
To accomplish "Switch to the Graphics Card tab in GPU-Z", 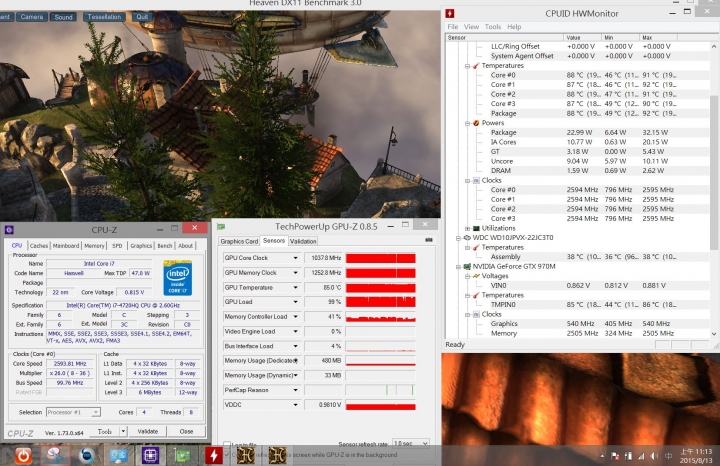I will click(239, 241).
